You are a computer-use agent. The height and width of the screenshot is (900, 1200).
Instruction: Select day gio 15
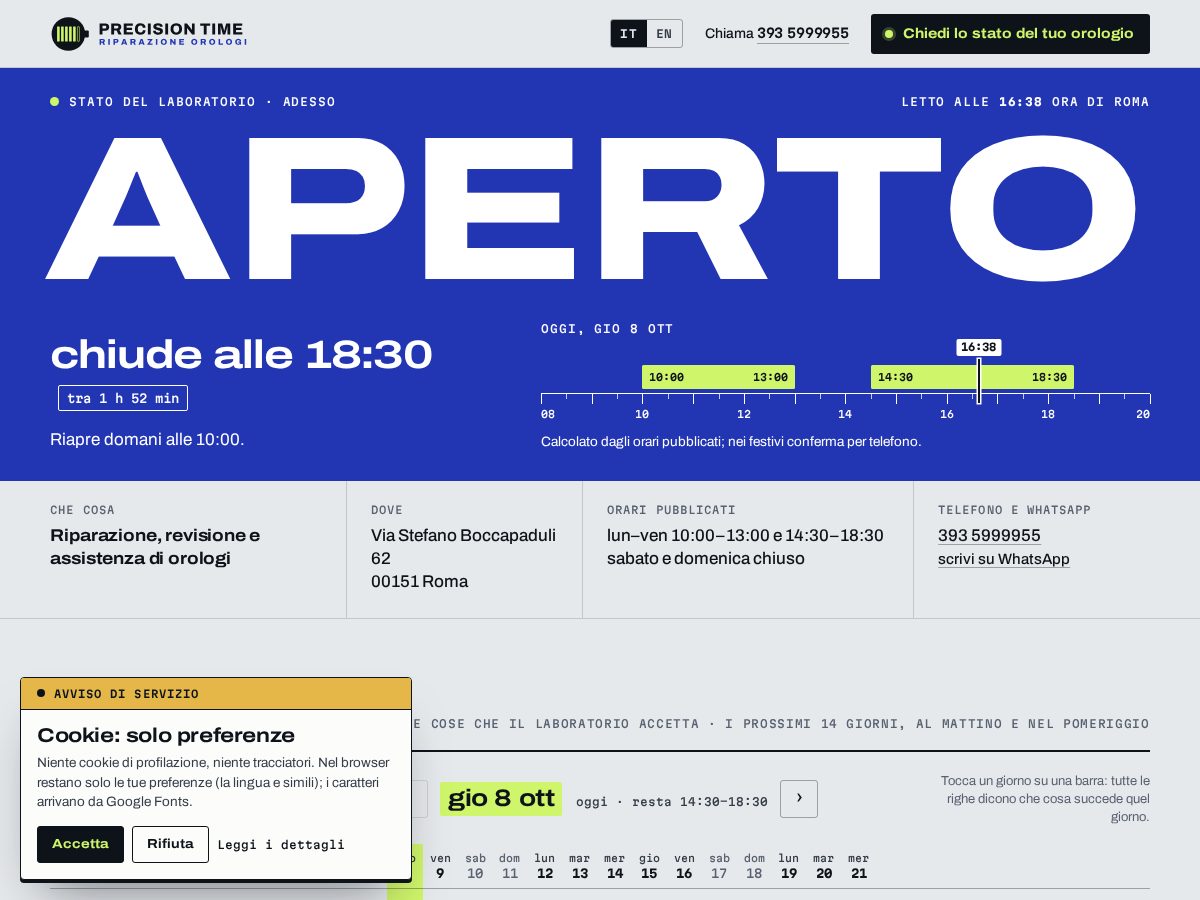pyautogui.click(x=649, y=866)
